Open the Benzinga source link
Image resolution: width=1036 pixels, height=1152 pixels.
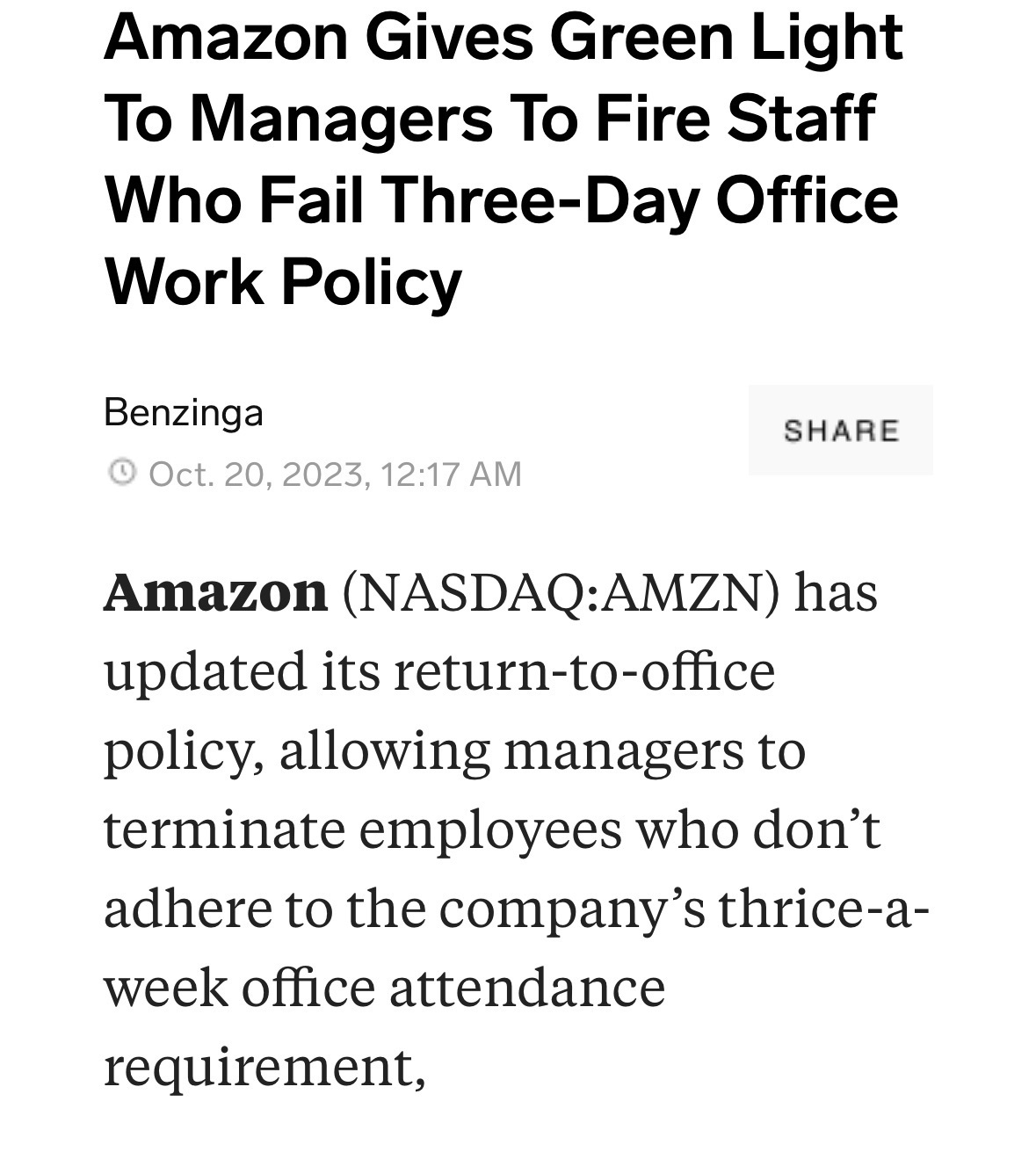tap(184, 412)
